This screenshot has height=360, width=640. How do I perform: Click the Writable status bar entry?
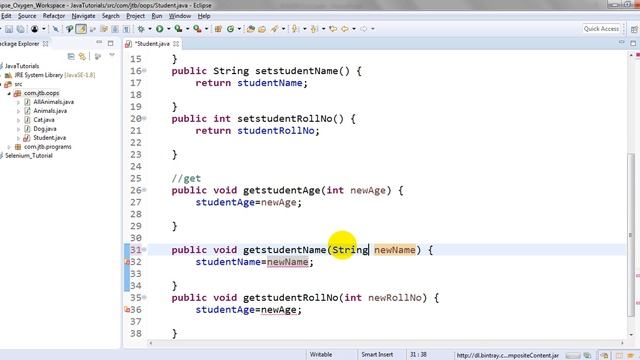coord(321,355)
